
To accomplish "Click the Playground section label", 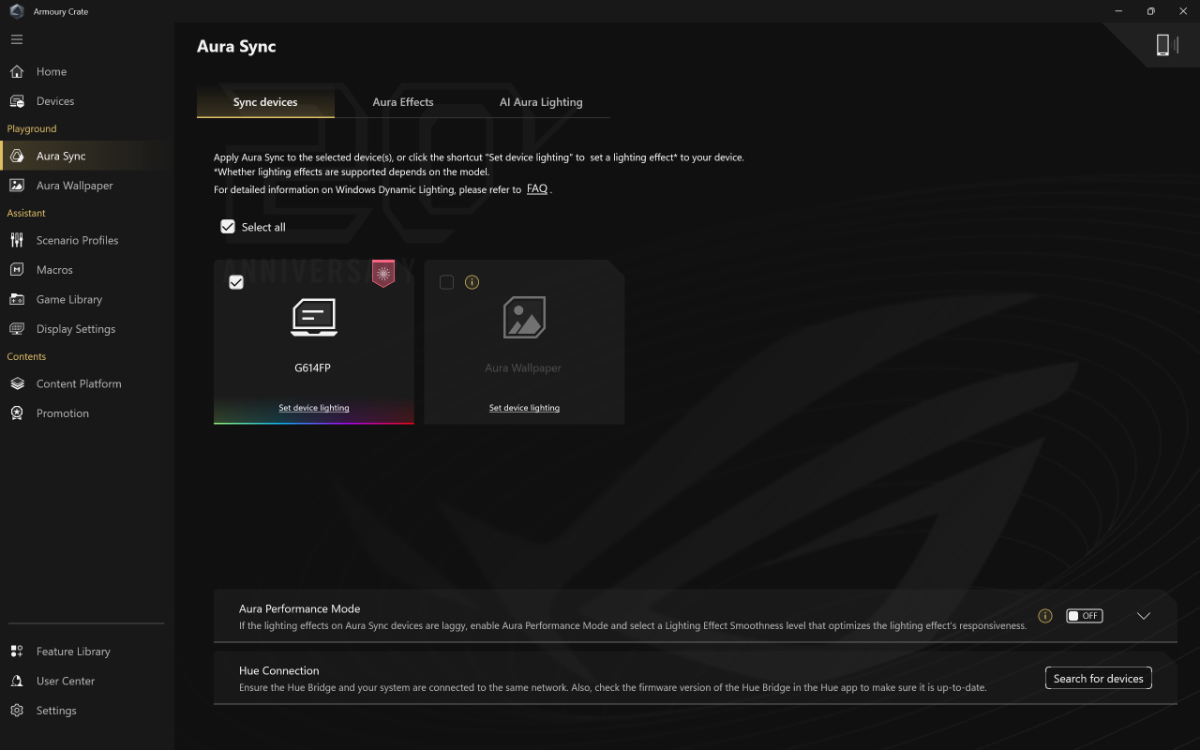I will point(32,129).
